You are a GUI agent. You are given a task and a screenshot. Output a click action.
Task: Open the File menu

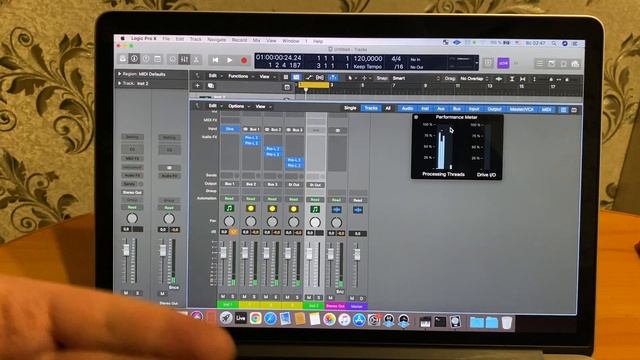166,39
